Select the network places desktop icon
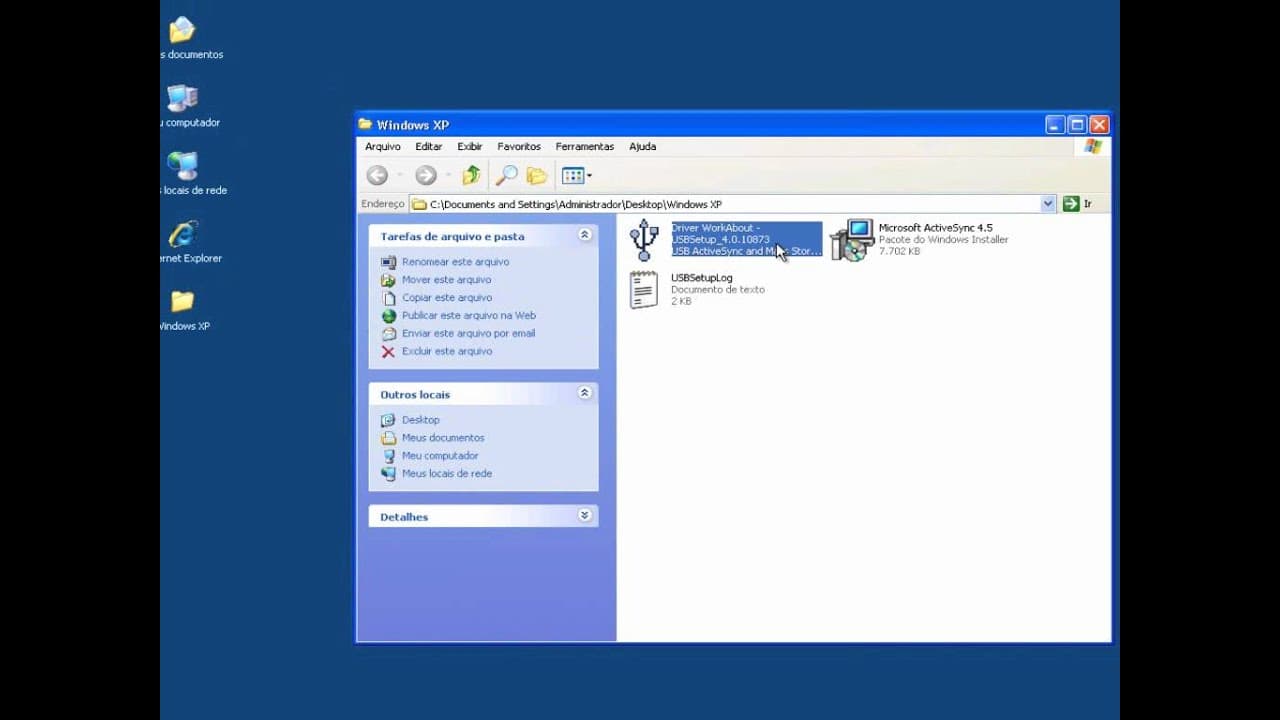 (183, 166)
